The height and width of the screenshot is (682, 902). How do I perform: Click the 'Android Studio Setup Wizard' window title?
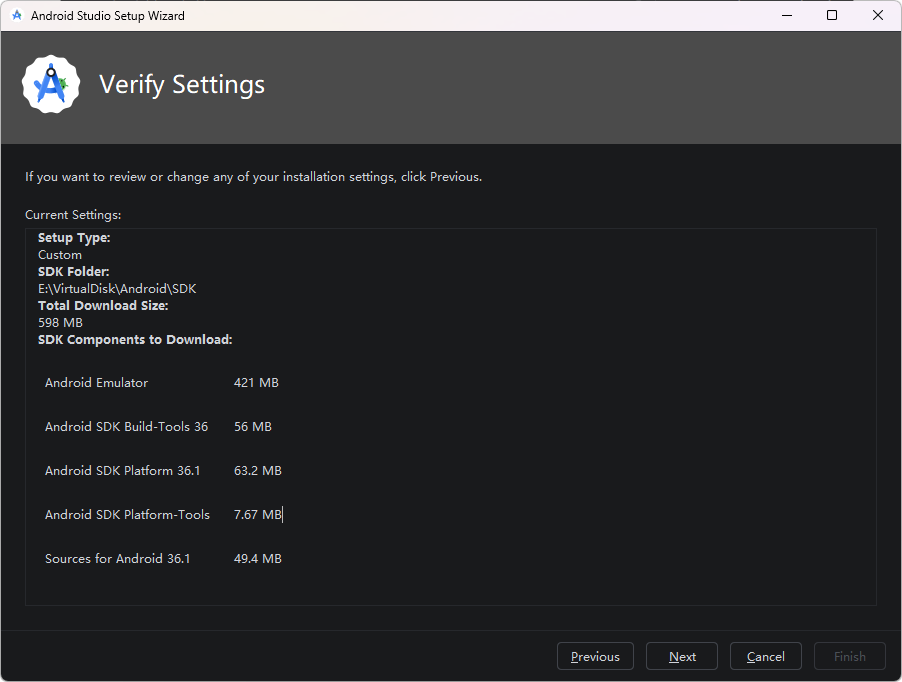click(x=108, y=16)
